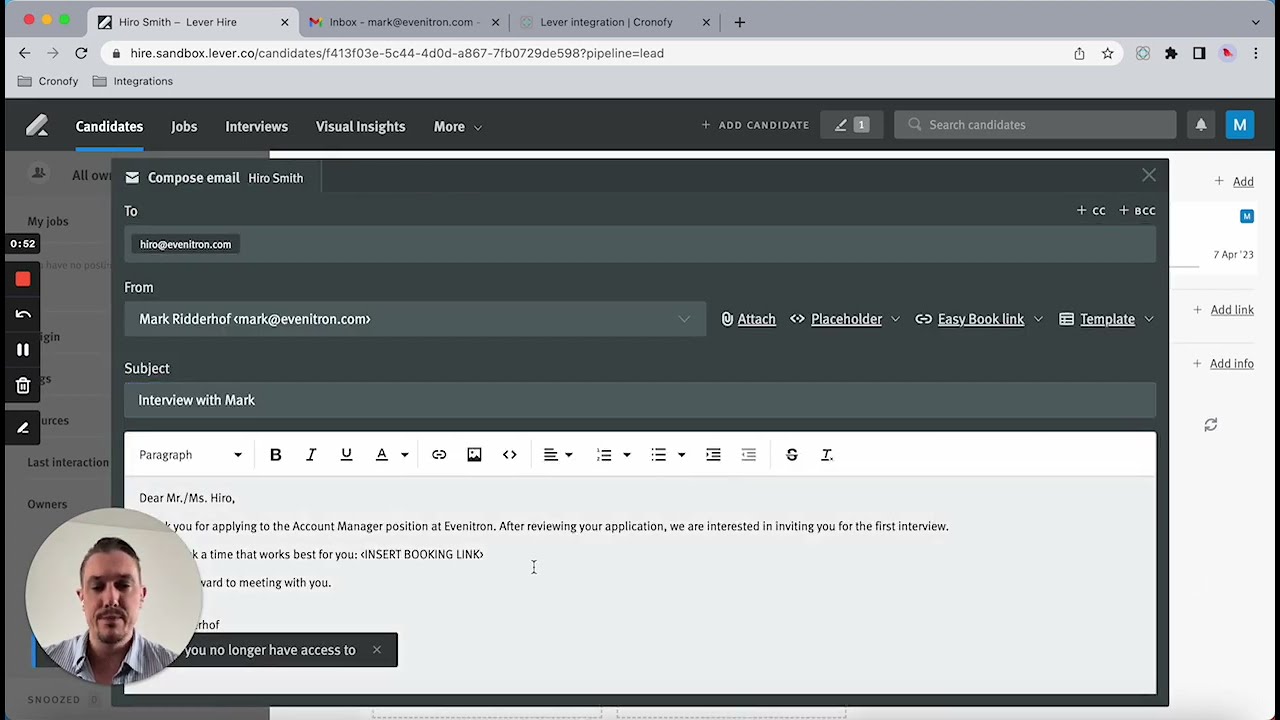Open the notifications bell
The width and height of the screenshot is (1280, 720).
pyautogui.click(x=1201, y=125)
